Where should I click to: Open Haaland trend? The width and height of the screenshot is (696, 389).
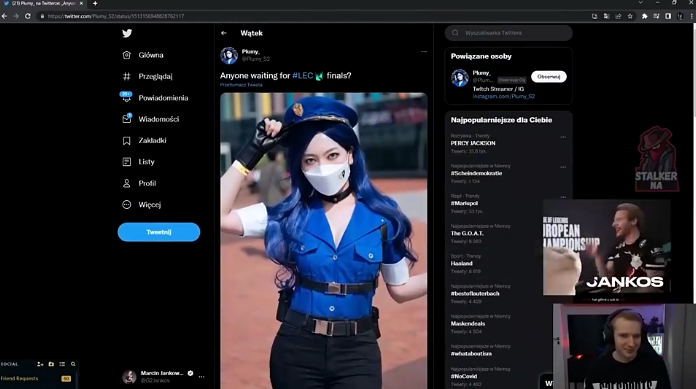tap(462, 263)
